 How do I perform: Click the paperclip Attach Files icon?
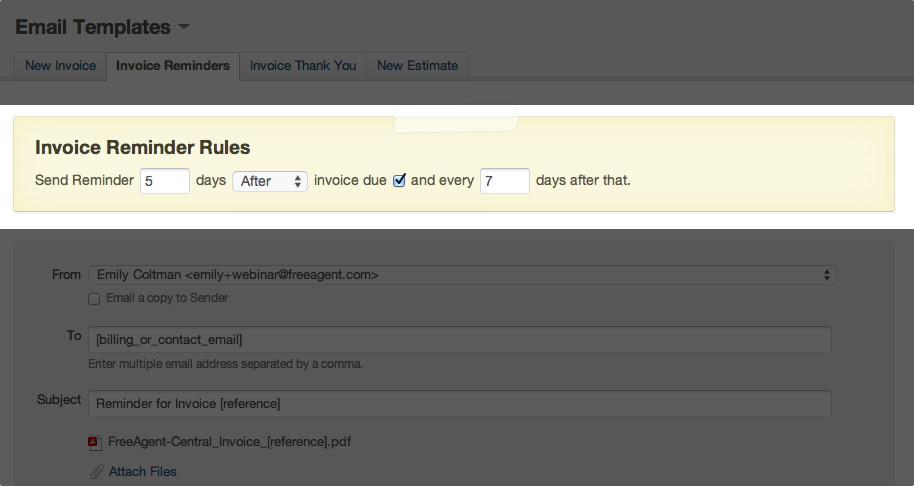96,472
